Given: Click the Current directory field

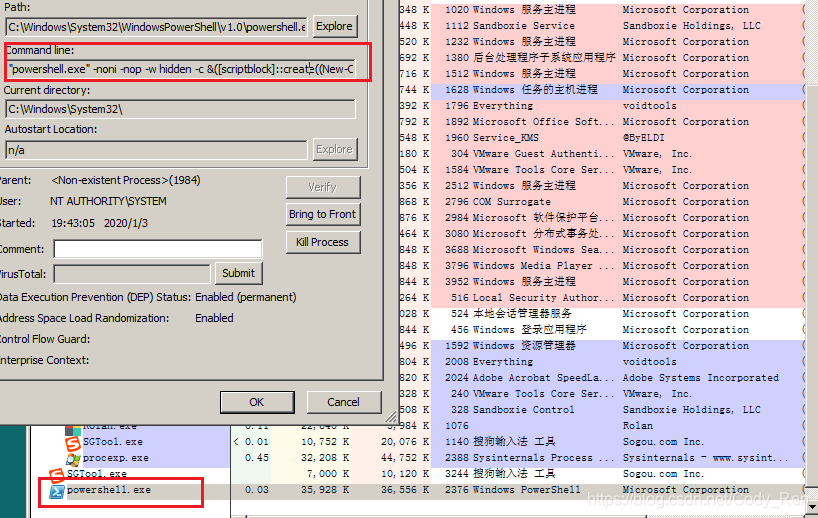Looking at the screenshot, I should click(181, 109).
